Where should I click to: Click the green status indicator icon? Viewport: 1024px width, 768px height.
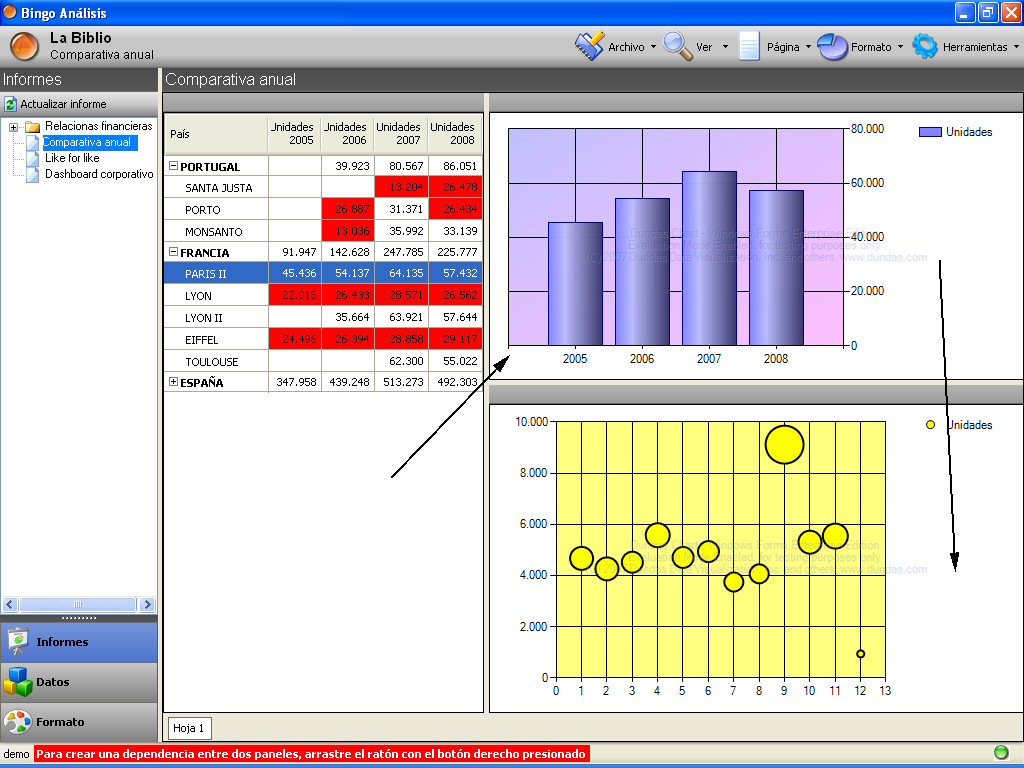click(1001, 752)
